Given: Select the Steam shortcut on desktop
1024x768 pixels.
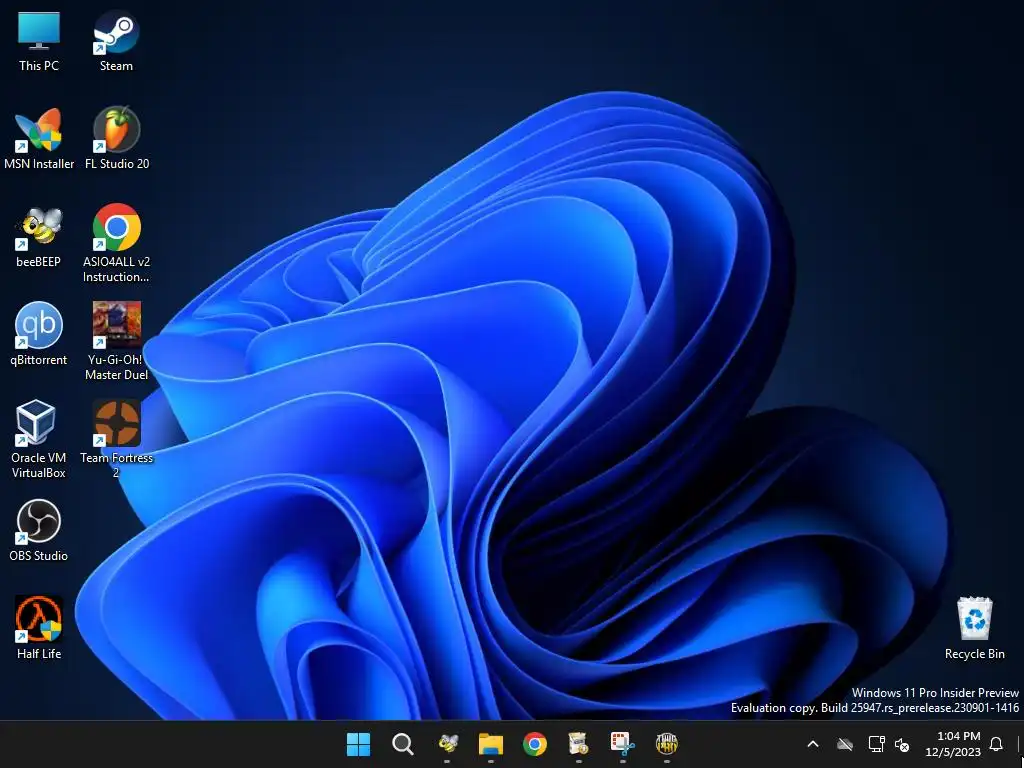Looking at the screenshot, I should pyautogui.click(x=116, y=42).
